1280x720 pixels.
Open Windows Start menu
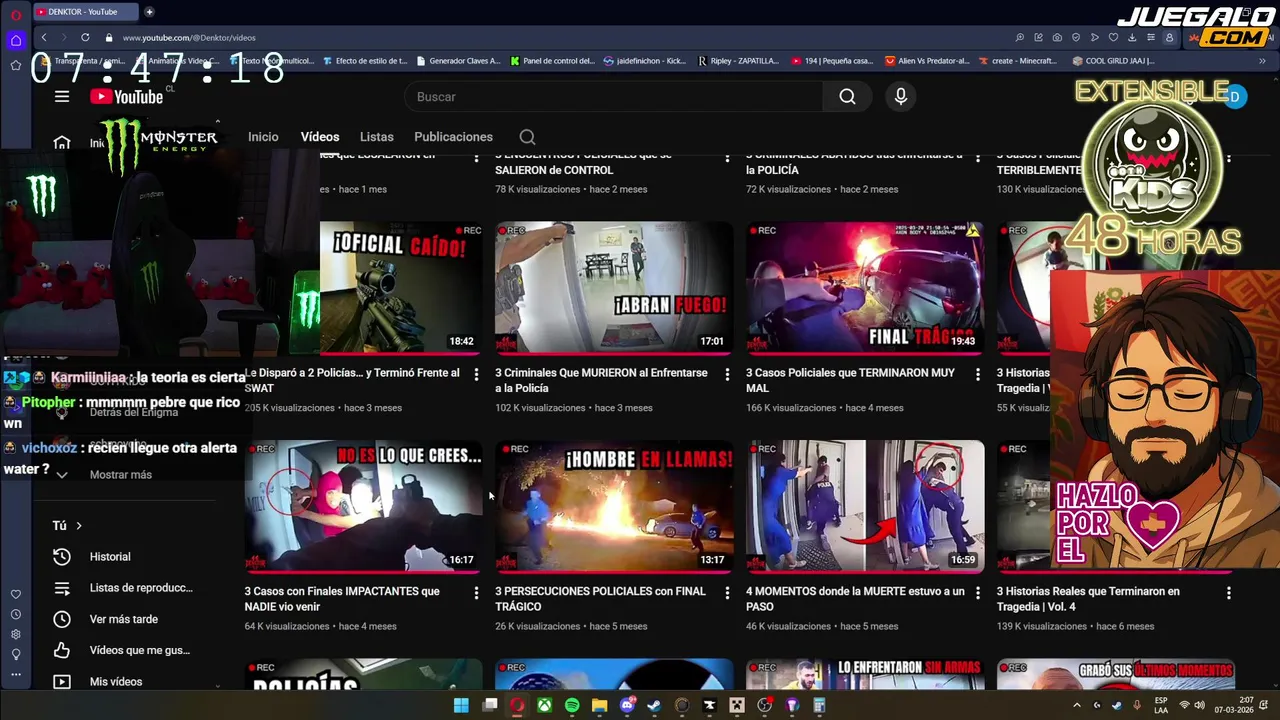pos(461,705)
